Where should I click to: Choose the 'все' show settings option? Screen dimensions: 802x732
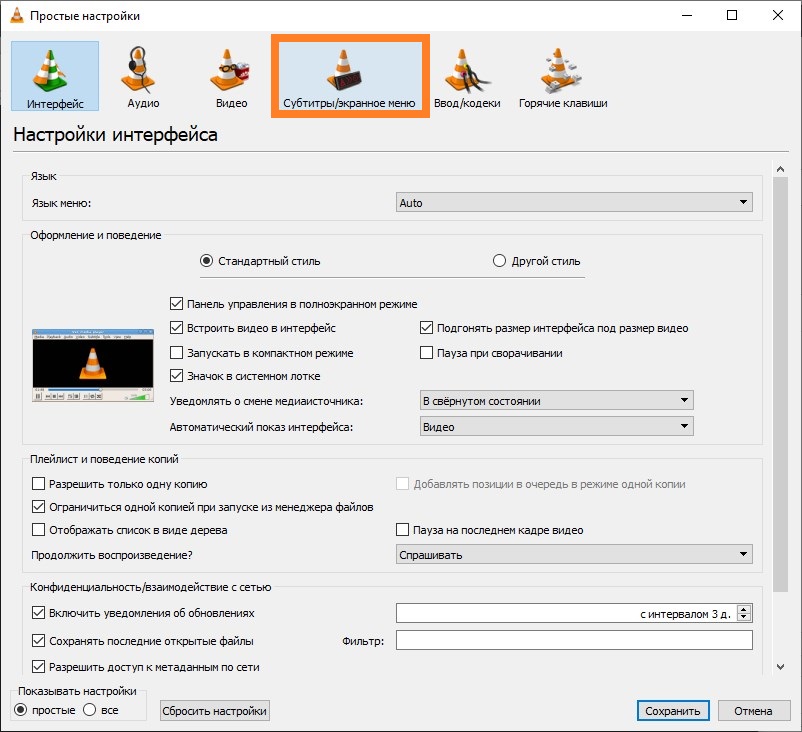coord(88,710)
